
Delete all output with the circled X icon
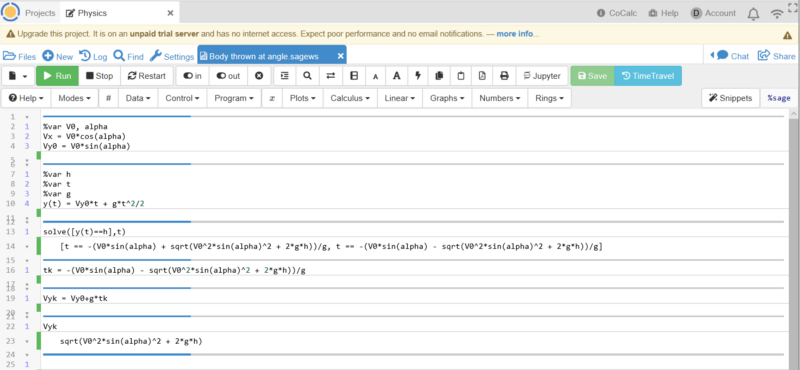coord(259,76)
